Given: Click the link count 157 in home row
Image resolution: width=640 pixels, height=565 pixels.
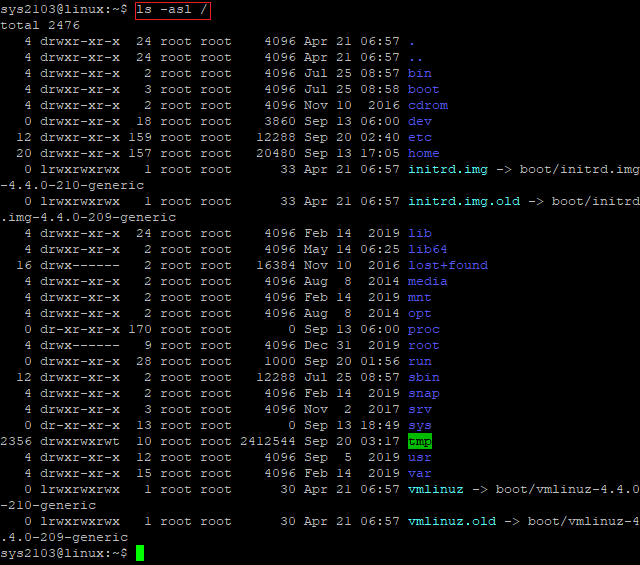Looking at the screenshot, I should click(x=140, y=153).
